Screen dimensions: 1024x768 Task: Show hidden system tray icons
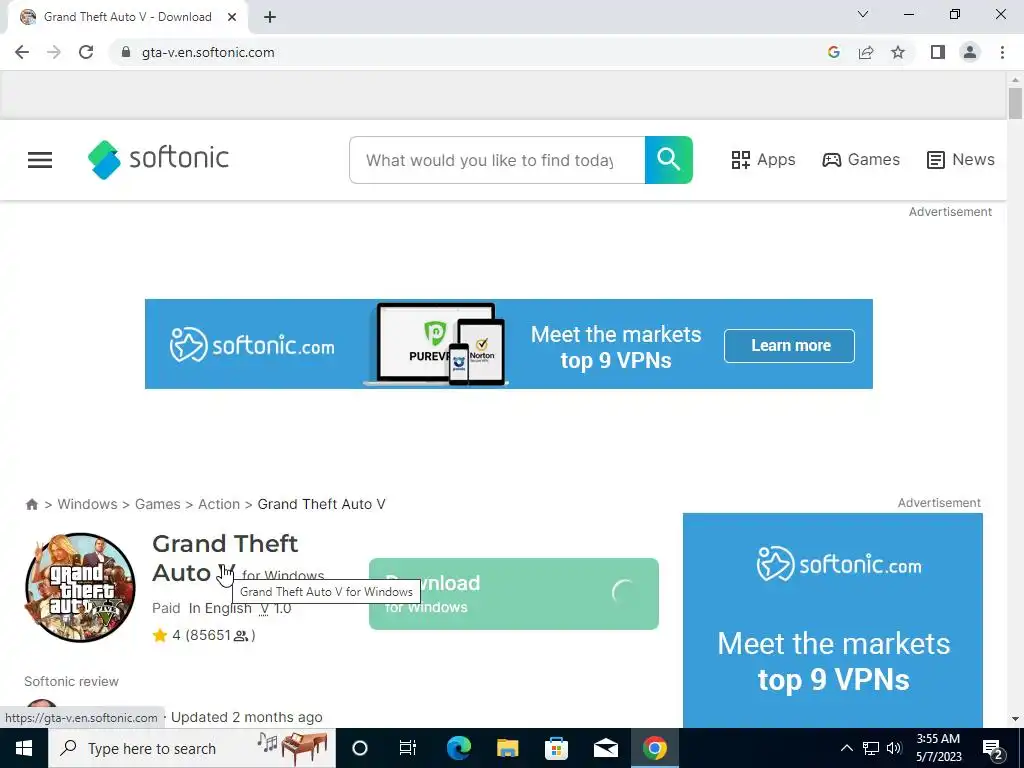tap(846, 748)
